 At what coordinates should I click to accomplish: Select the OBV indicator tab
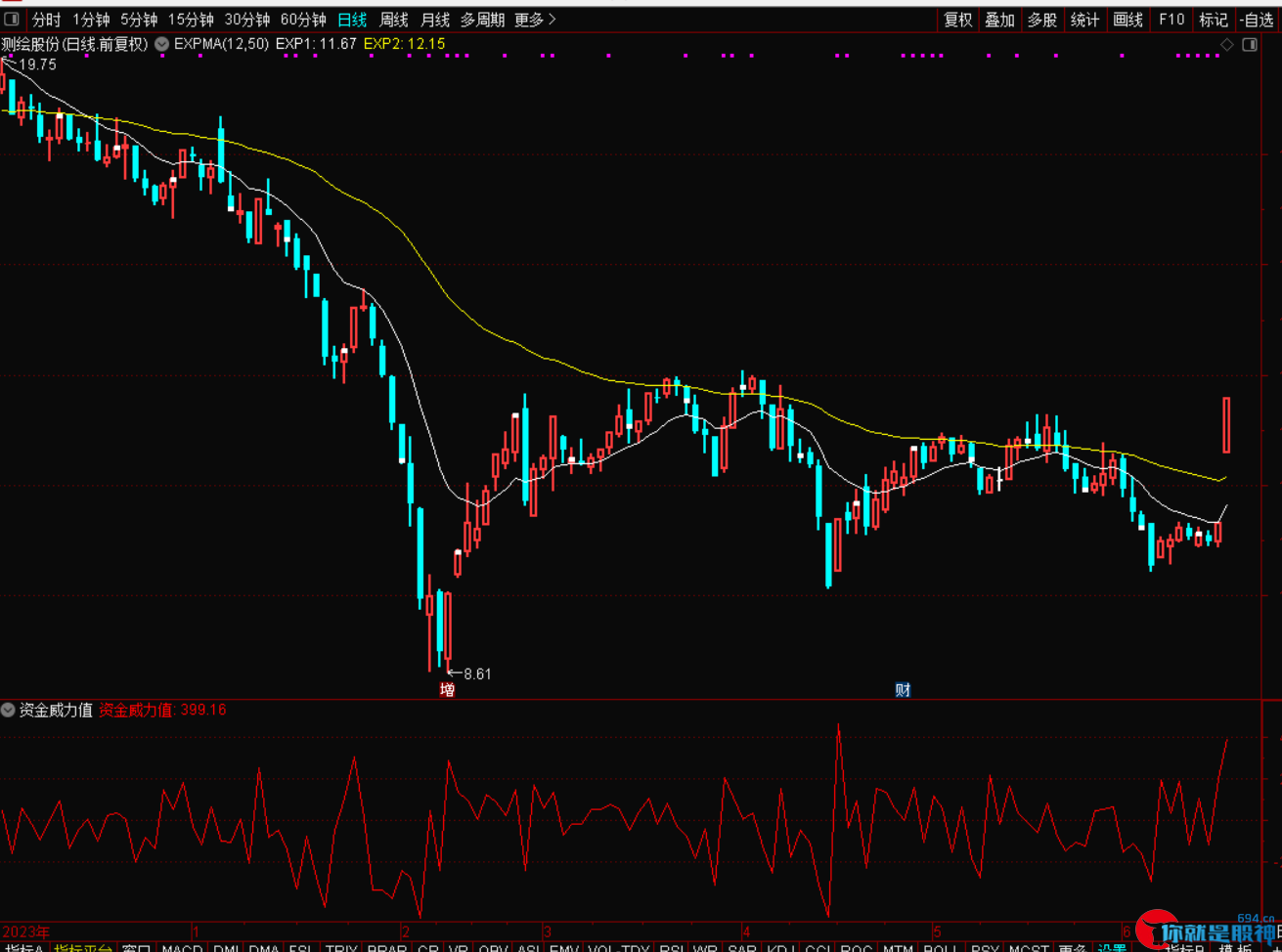[494, 948]
